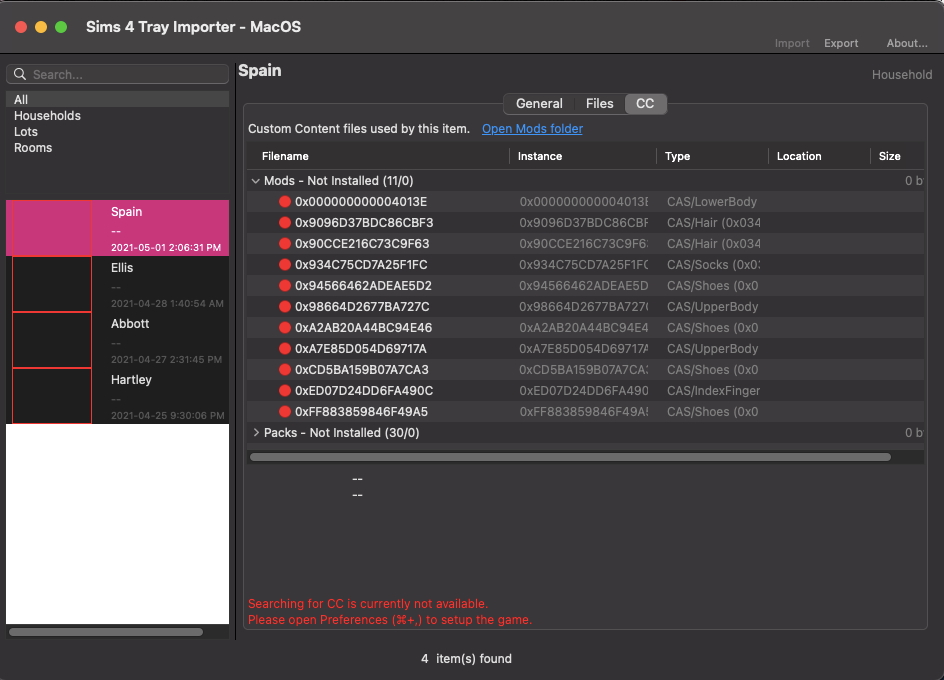The height and width of the screenshot is (680, 944).
Task: Click red status dot for 0x98664D2677BA727C
Action: pyautogui.click(x=285, y=307)
